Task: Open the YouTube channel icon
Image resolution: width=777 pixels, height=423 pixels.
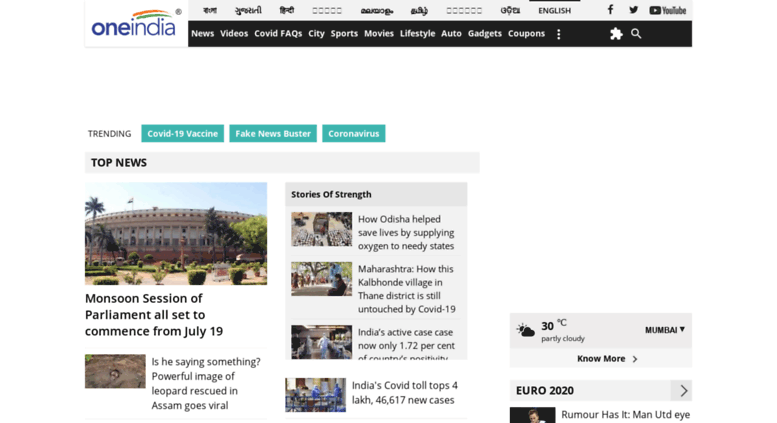Action: [x=667, y=10]
